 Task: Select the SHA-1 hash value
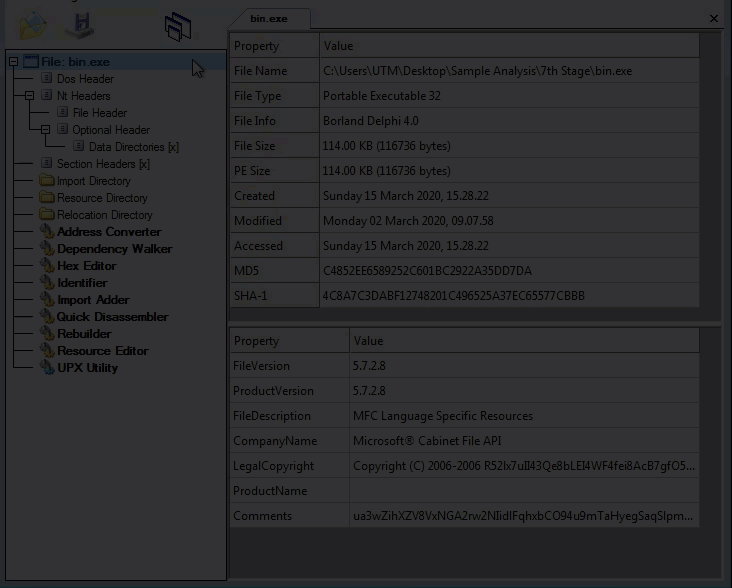click(453, 296)
